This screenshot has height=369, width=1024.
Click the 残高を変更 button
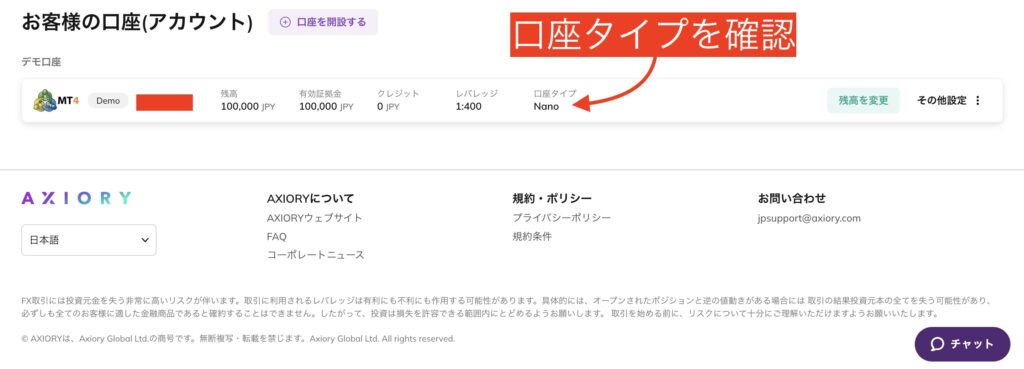pos(863,101)
